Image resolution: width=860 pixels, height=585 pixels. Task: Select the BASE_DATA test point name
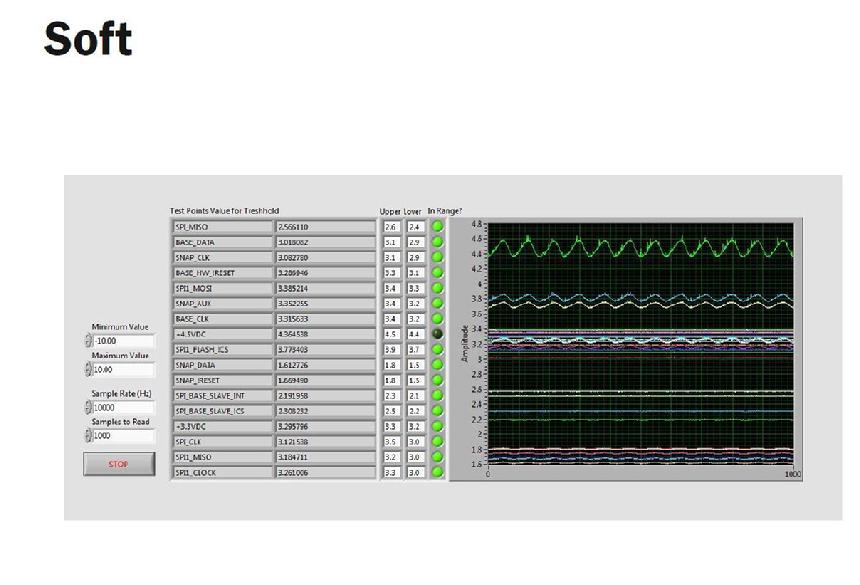(x=222, y=242)
